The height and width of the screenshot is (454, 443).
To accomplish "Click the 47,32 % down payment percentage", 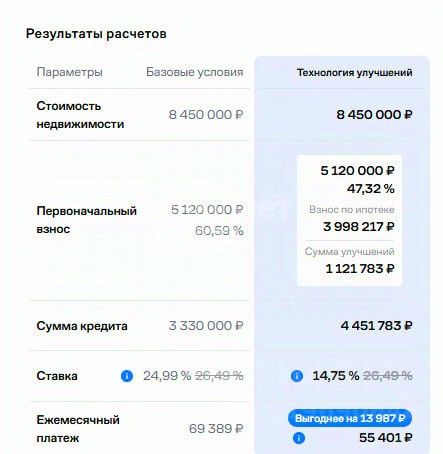I will (371, 189).
